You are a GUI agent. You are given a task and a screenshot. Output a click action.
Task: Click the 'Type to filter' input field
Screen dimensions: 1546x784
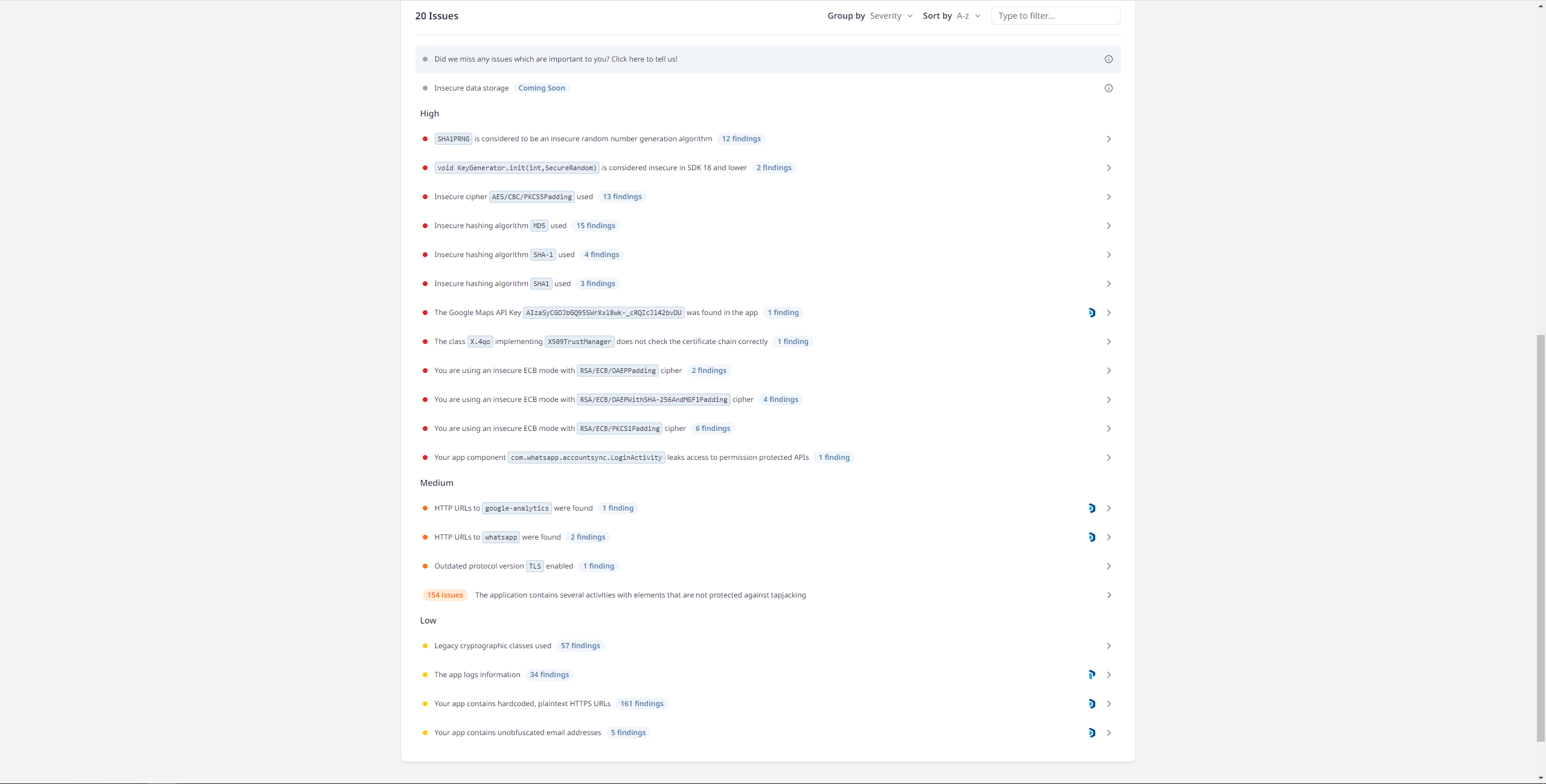(1055, 16)
